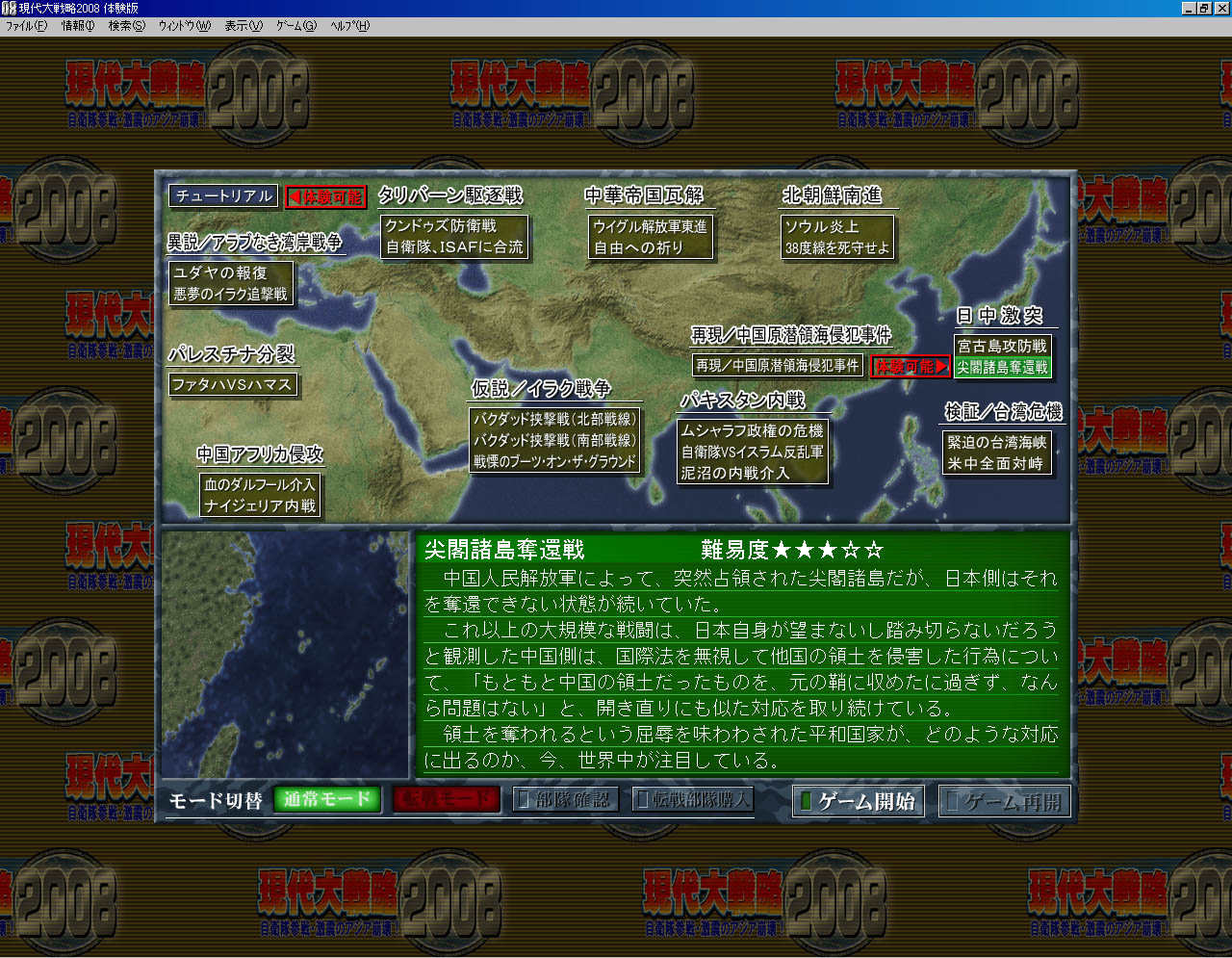Click the 中華帝国瓦解 campaign heading
The width and height of the screenshot is (1232, 958).
click(x=644, y=195)
